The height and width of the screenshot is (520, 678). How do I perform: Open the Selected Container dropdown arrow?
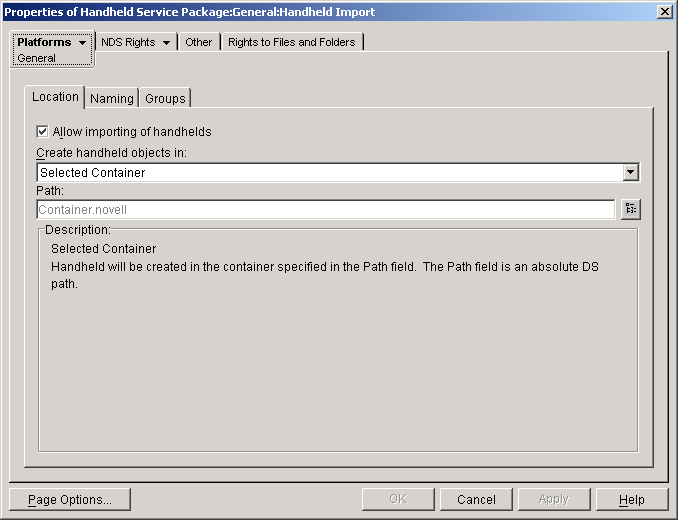click(x=630, y=172)
